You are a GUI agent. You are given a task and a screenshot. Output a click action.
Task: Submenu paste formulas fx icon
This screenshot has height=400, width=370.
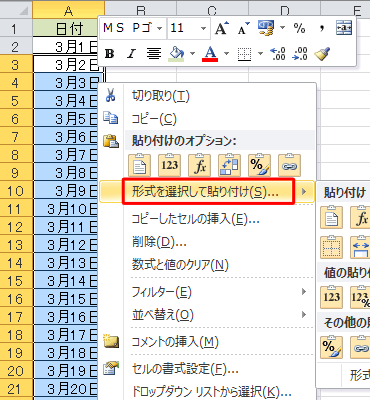tap(360, 217)
